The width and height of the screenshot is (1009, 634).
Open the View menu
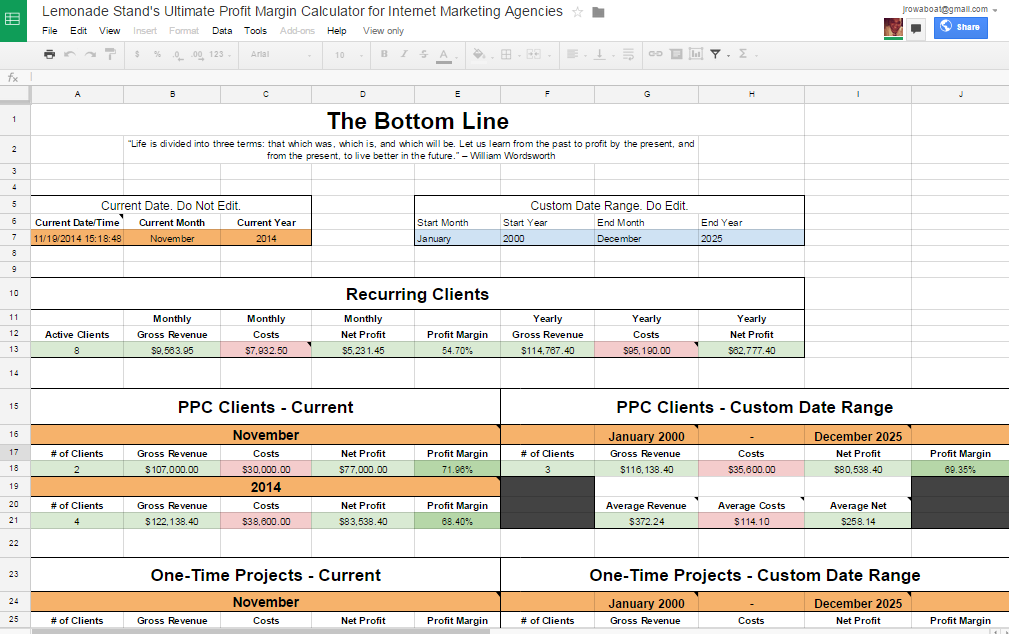coord(109,31)
